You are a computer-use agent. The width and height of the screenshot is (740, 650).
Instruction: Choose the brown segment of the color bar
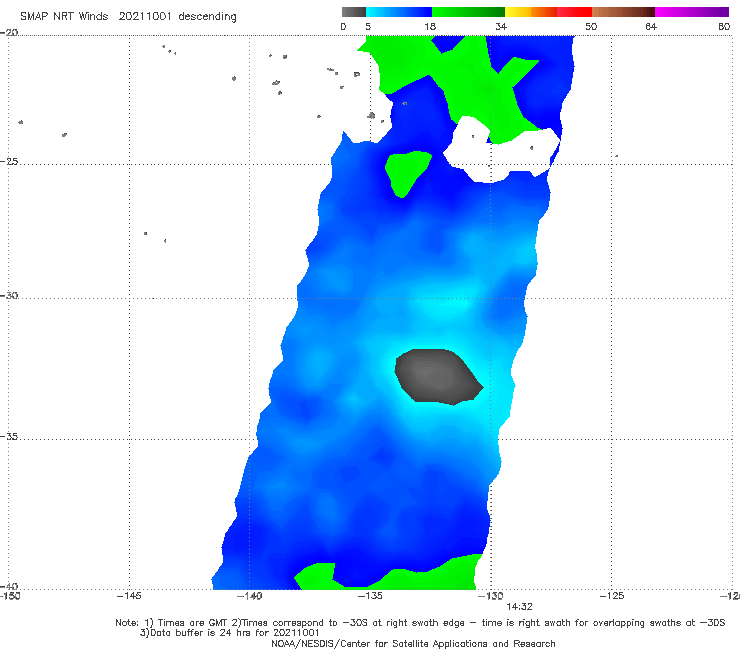coord(623,12)
